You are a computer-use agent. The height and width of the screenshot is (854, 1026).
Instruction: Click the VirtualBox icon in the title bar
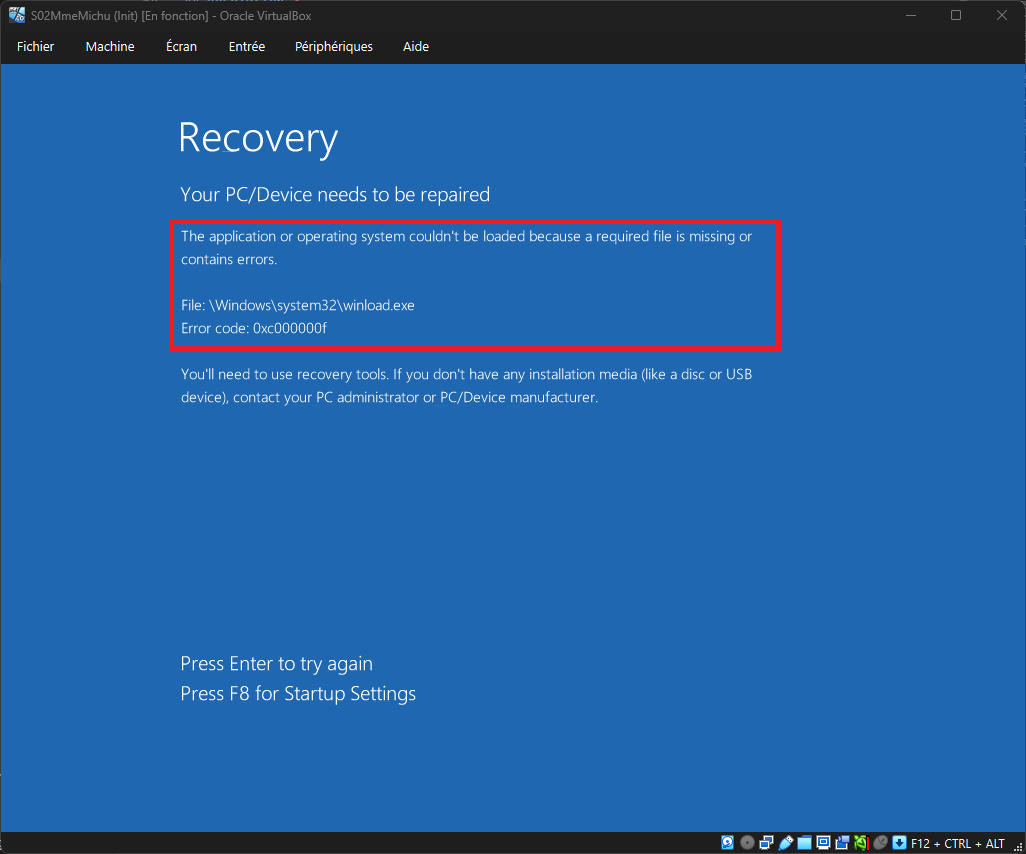[17, 16]
